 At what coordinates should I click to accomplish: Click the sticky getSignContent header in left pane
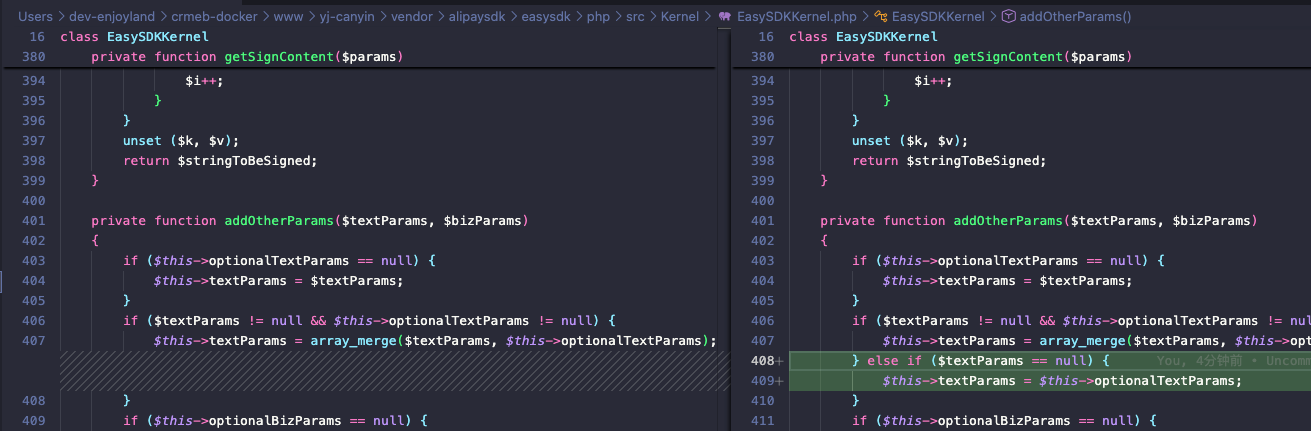[x=246, y=57]
